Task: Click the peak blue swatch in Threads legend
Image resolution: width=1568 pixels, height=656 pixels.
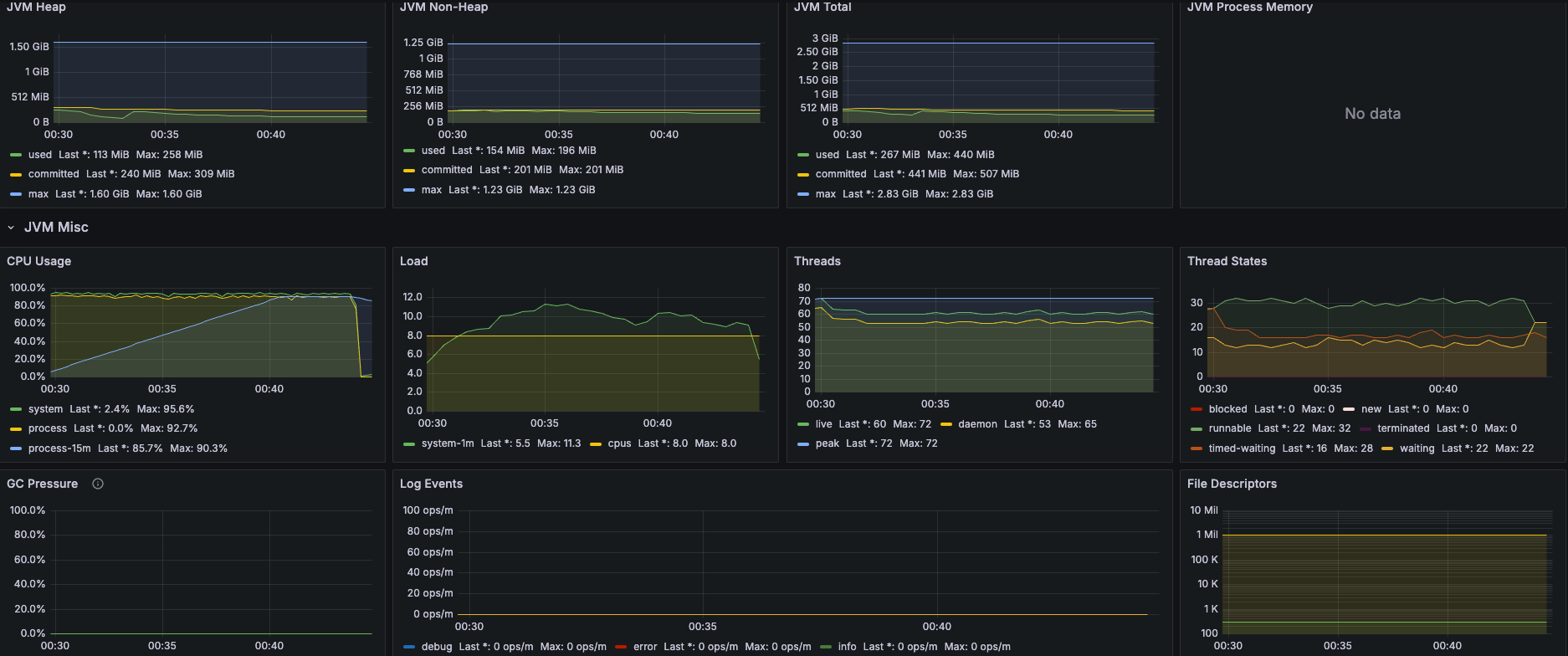Action: pyautogui.click(x=803, y=444)
